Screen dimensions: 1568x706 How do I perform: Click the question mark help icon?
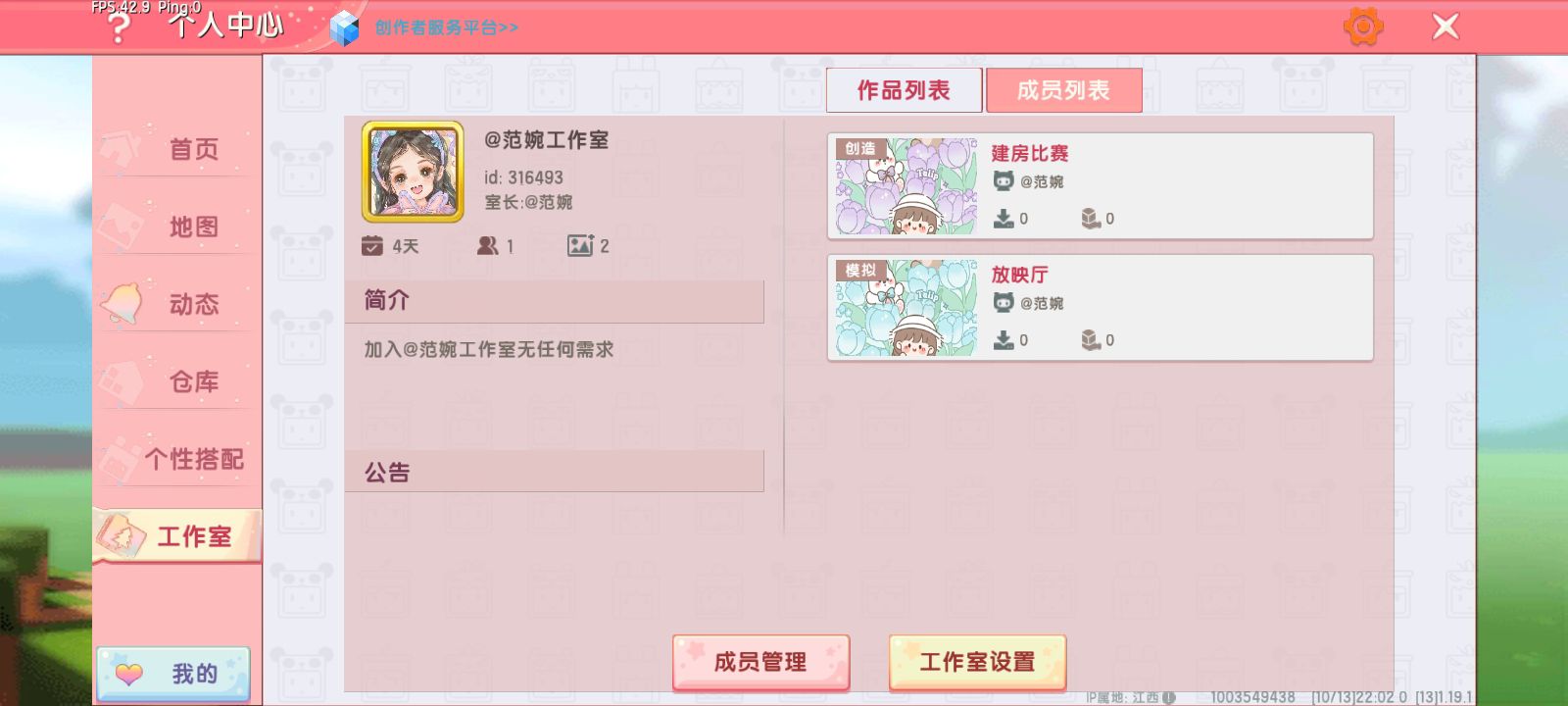(118, 27)
